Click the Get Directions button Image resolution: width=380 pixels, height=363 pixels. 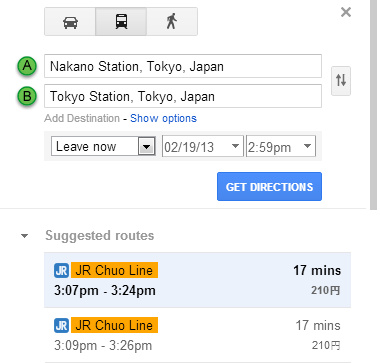pyautogui.click(x=269, y=187)
